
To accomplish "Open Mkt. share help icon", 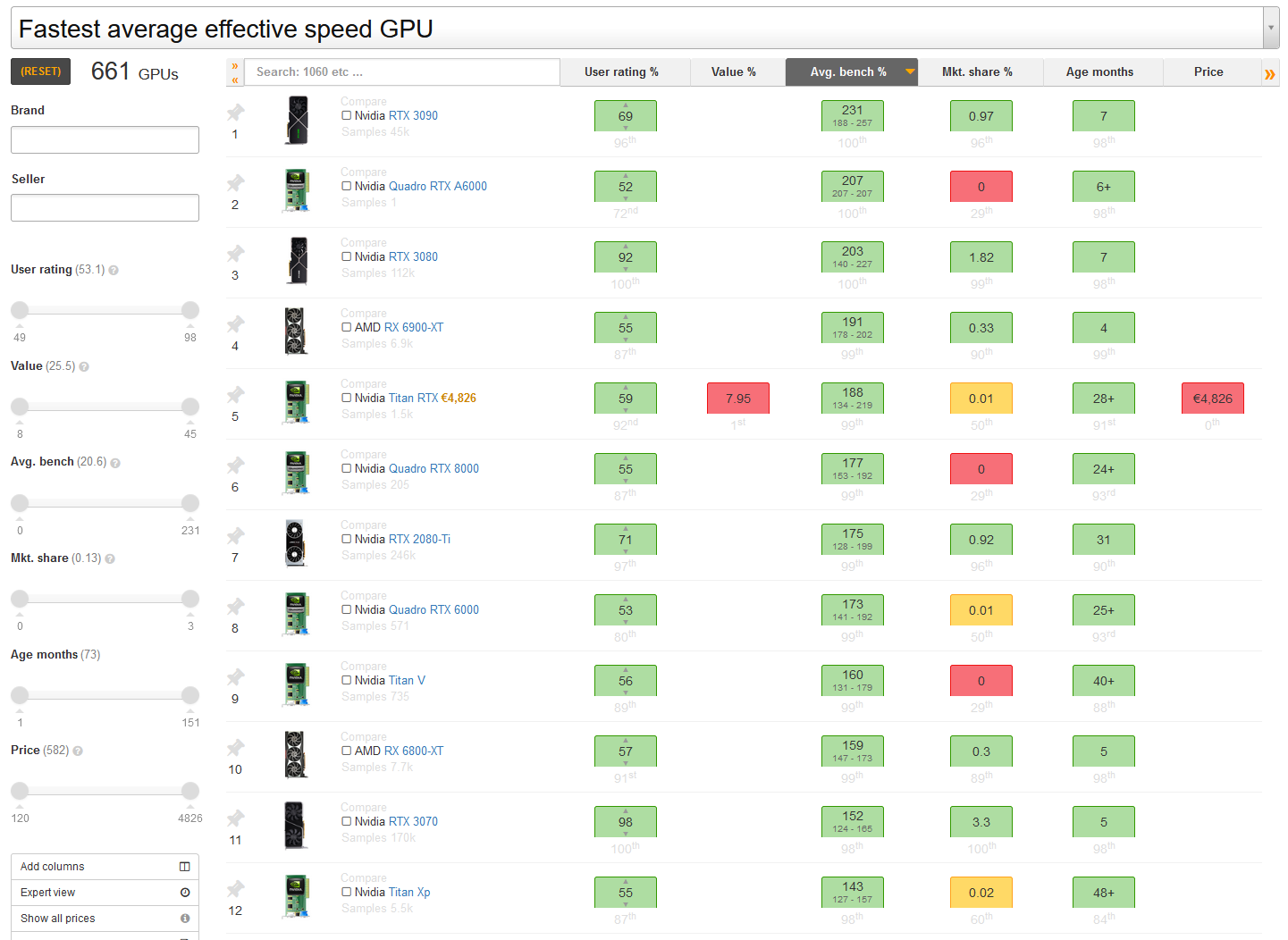I will point(110,558).
